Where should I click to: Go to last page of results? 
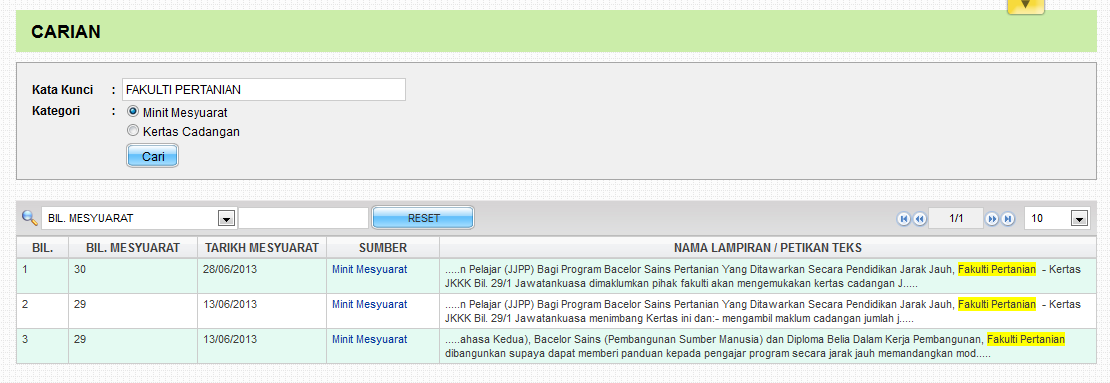pyautogui.click(x=1008, y=219)
